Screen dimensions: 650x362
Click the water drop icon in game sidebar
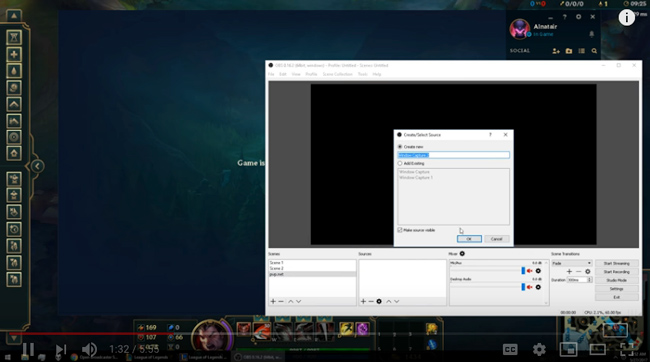click(x=14, y=71)
